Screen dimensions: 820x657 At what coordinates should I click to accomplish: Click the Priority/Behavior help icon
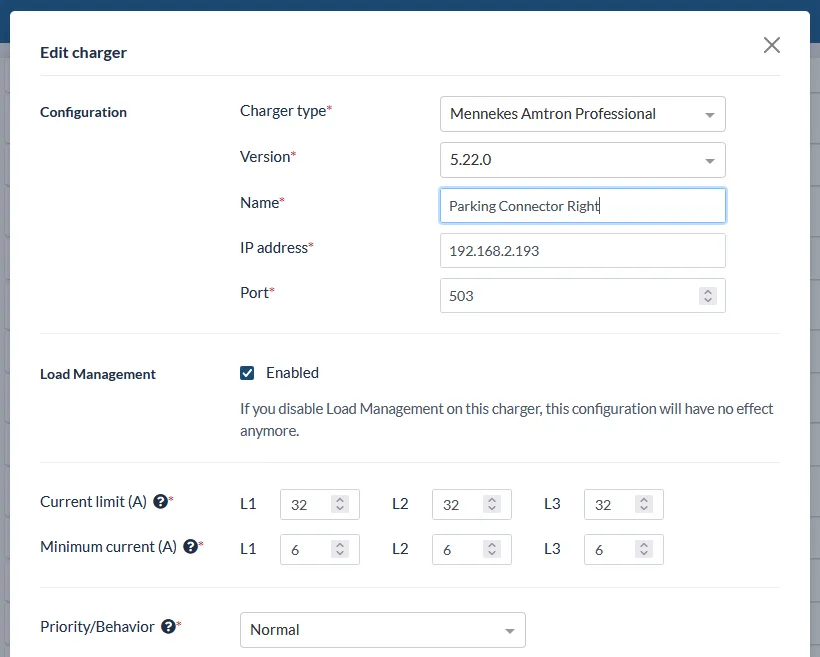pyautogui.click(x=168, y=627)
